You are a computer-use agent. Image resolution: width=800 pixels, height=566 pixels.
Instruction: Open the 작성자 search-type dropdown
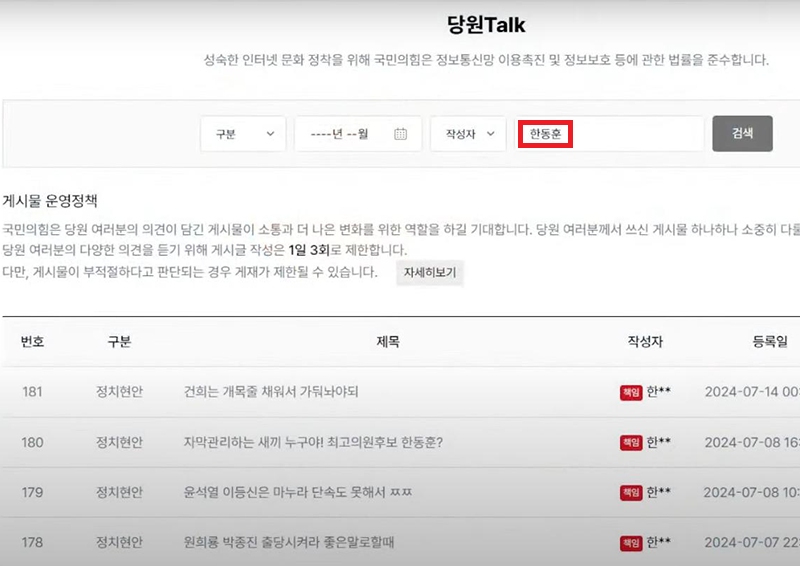pos(468,134)
